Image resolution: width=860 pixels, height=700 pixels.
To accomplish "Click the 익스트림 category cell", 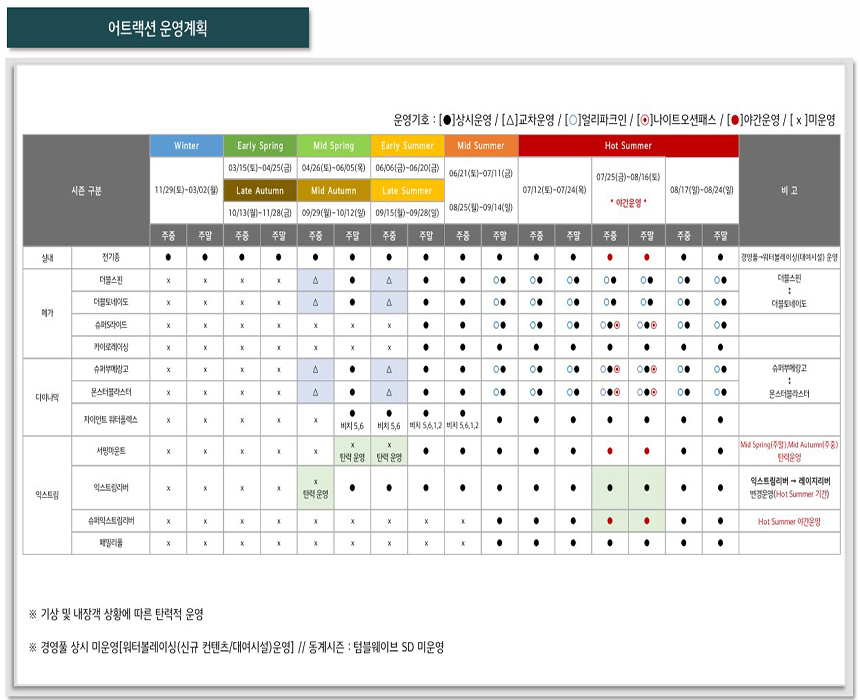I will tap(47, 494).
